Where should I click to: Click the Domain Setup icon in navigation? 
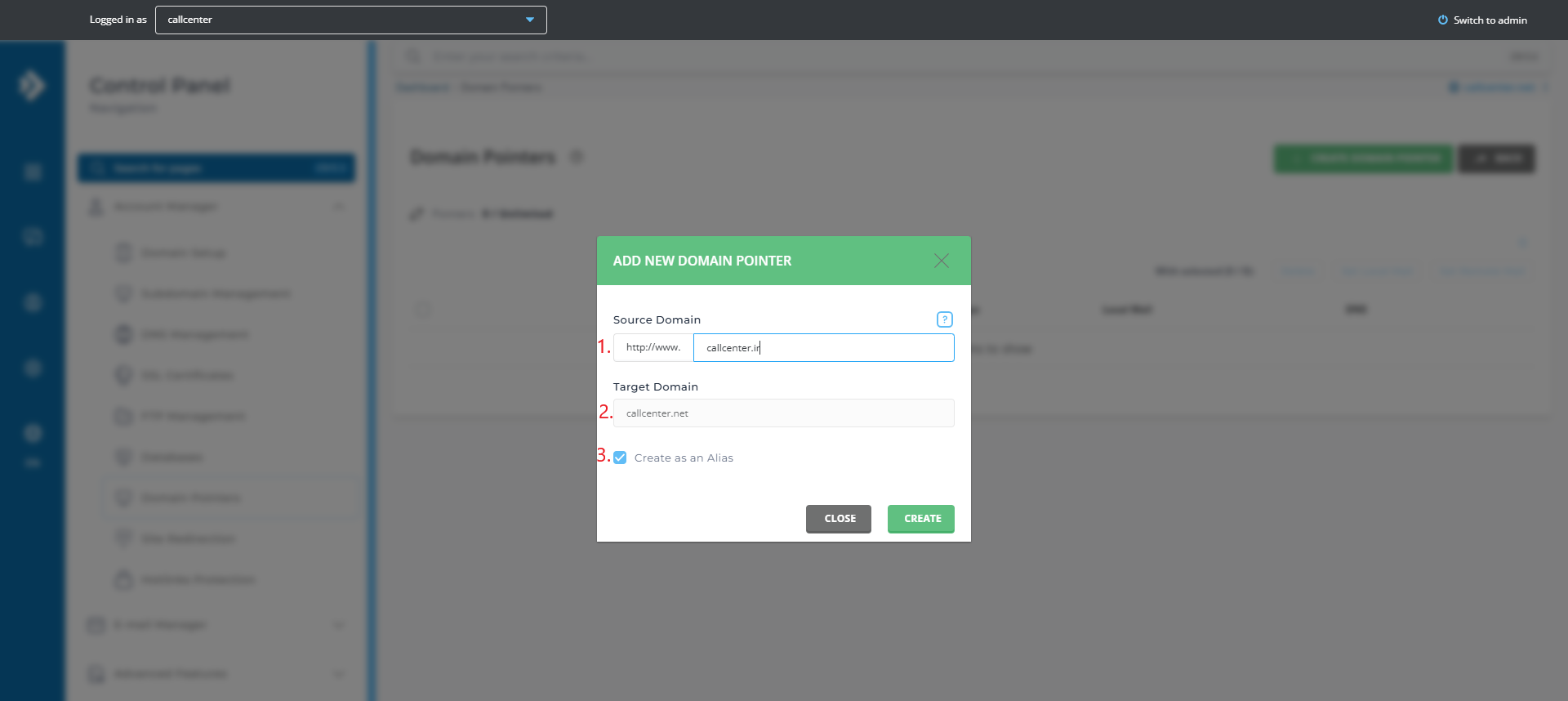coord(123,252)
